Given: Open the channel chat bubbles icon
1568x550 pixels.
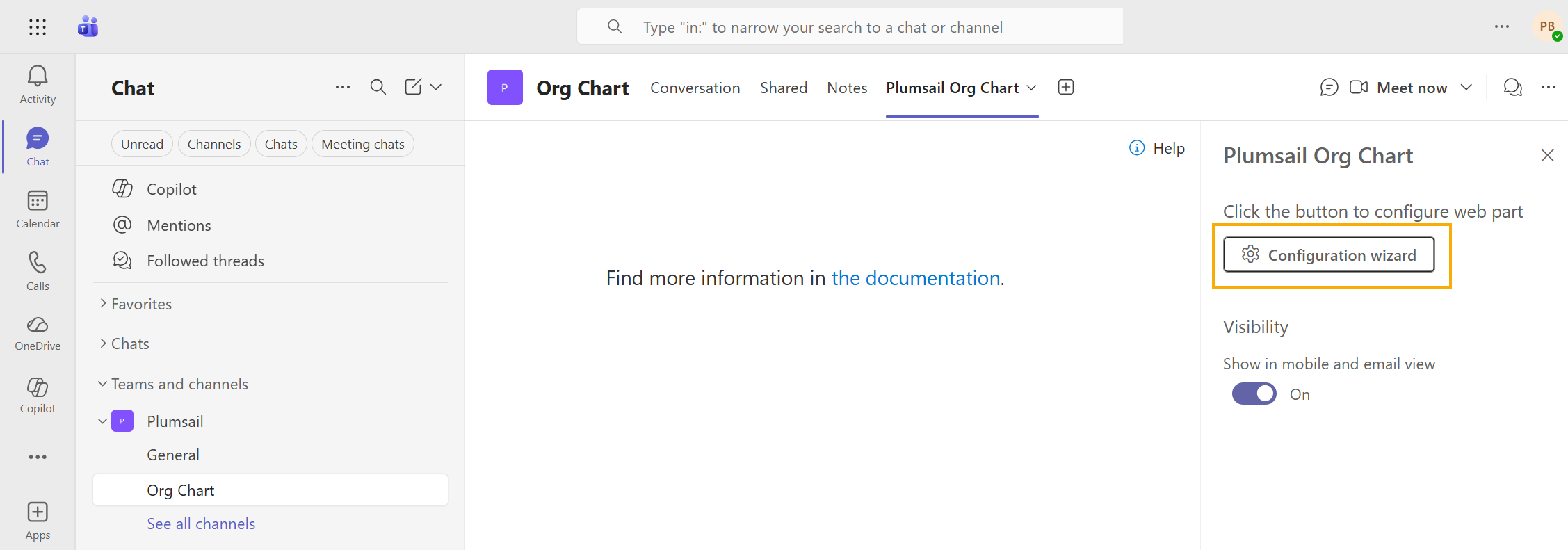Looking at the screenshot, I should (1512, 88).
